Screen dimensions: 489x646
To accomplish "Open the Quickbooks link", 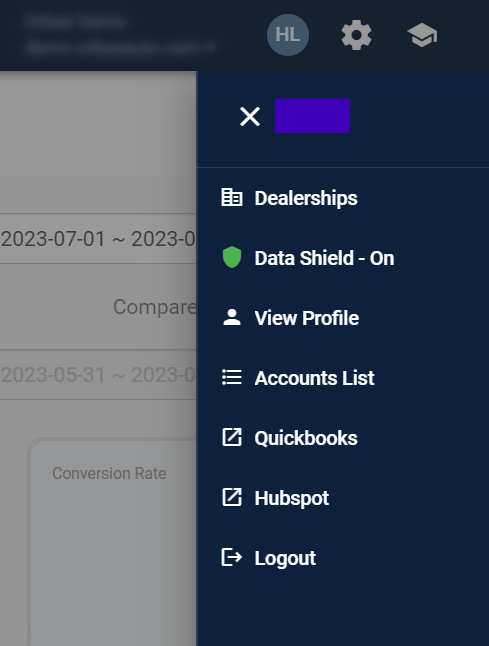I will point(306,438).
